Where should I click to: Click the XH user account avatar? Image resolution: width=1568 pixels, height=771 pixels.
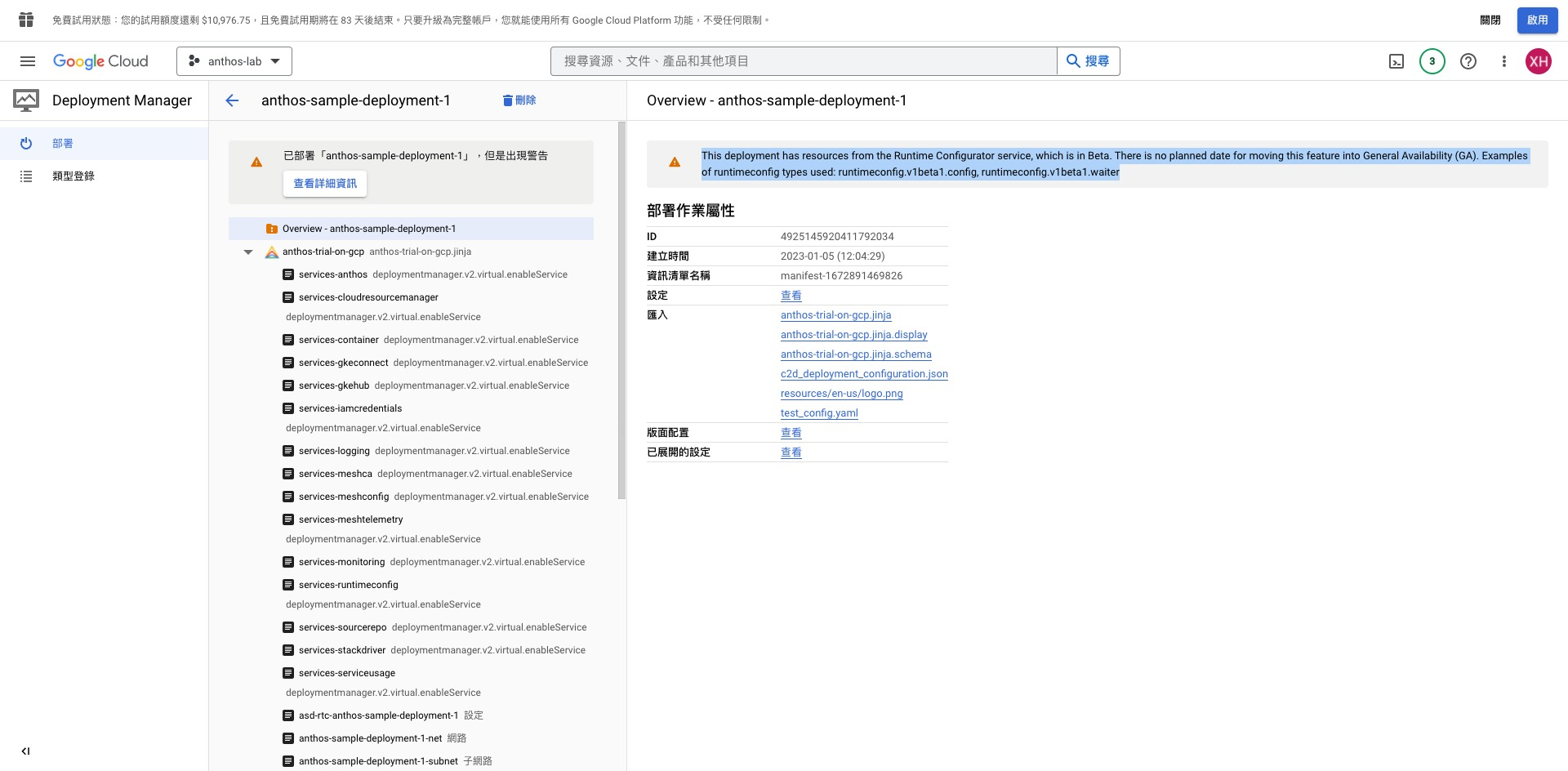(1539, 61)
